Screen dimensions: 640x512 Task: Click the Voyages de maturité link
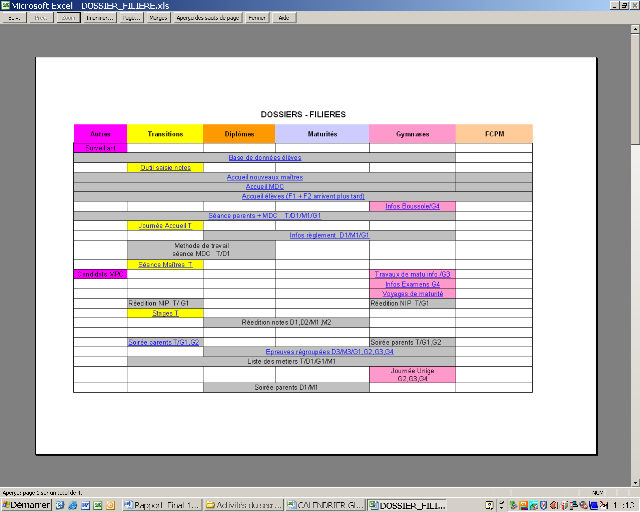[x=413, y=294]
